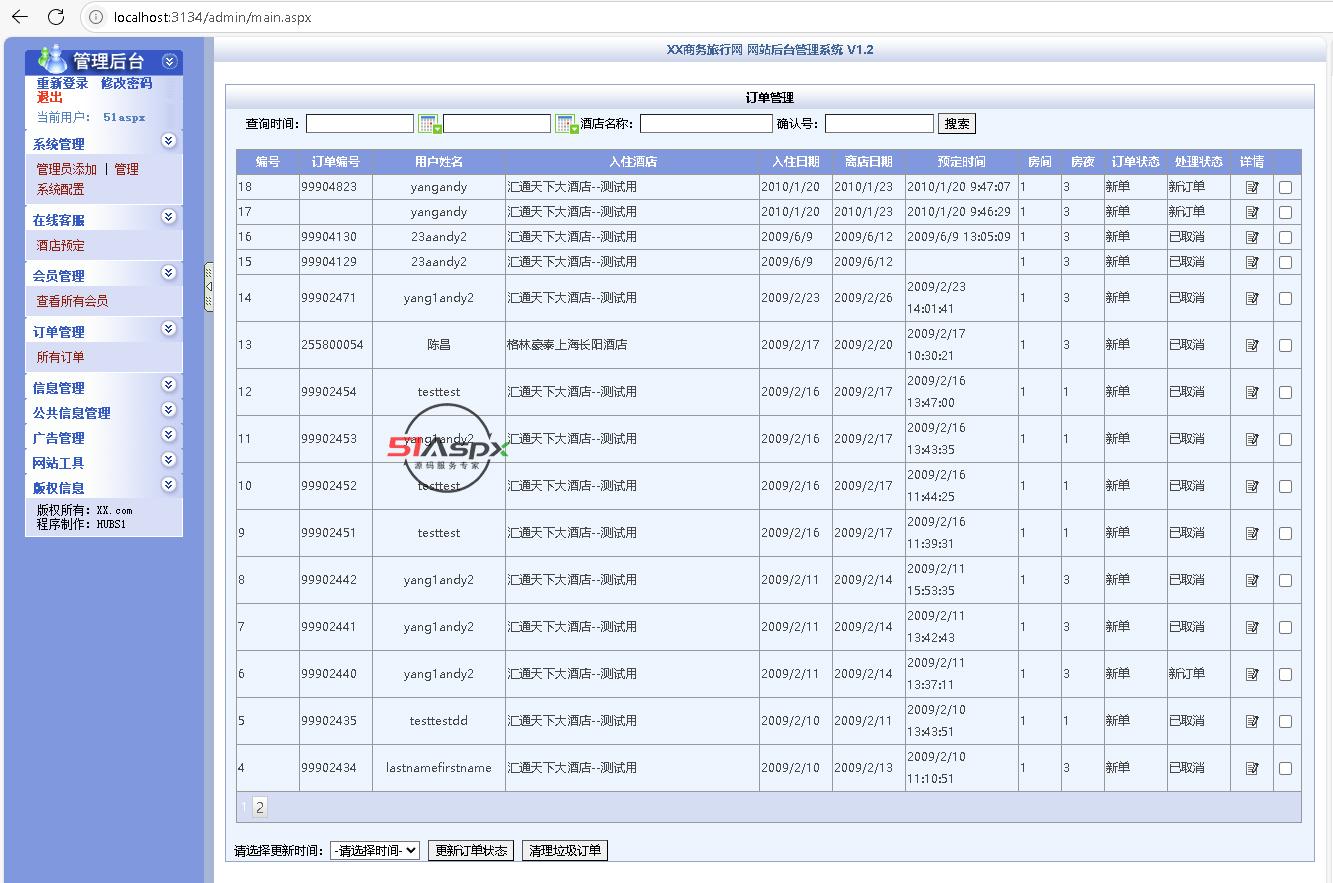This screenshot has width=1333, height=883.
Task: Open details icon for order 99904823
Action: coord(1252,187)
